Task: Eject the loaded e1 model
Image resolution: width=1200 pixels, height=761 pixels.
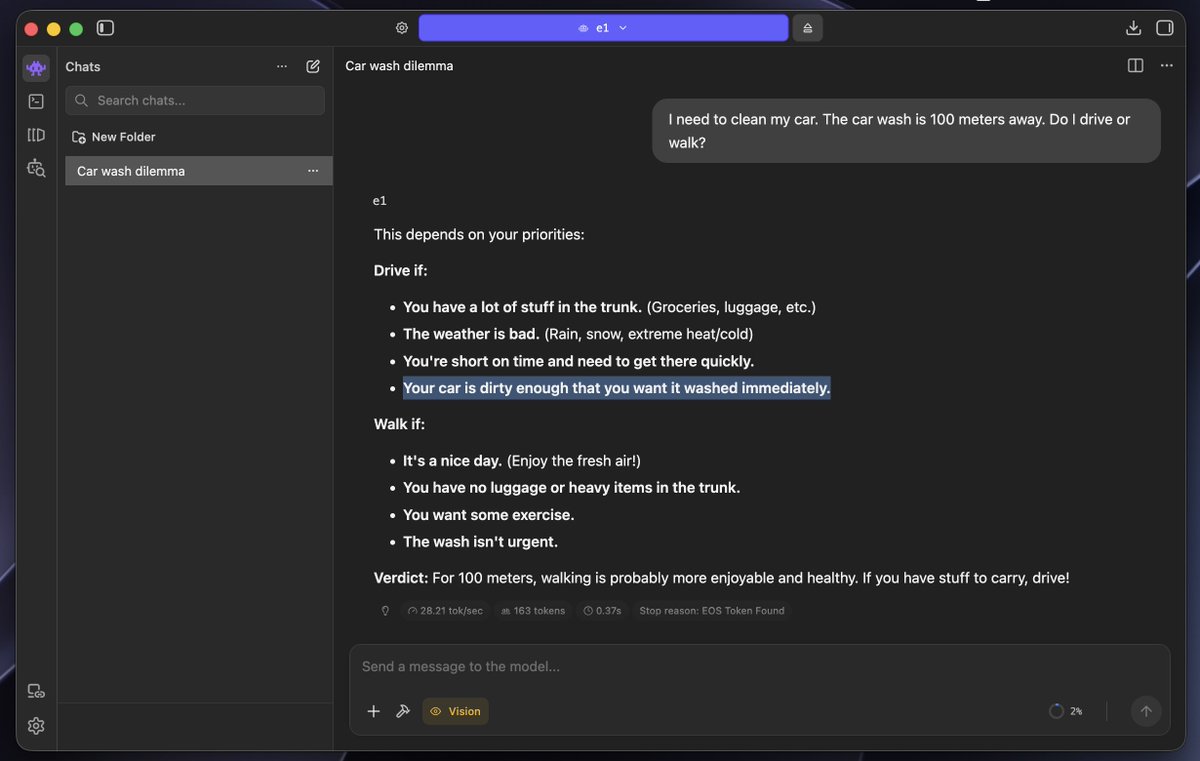Action: 807,28
